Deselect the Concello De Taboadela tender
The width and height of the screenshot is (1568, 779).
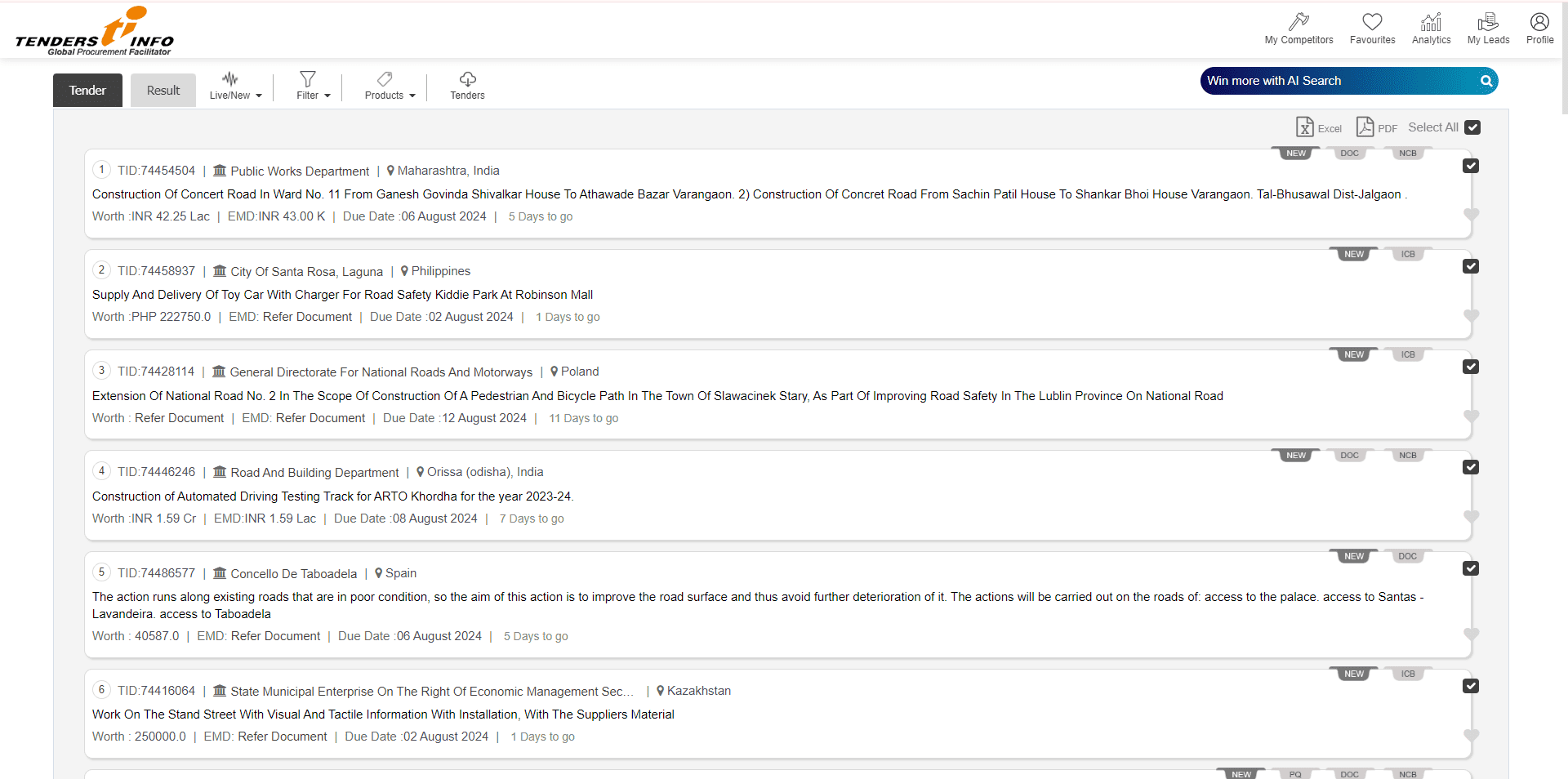tap(1471, 568)
